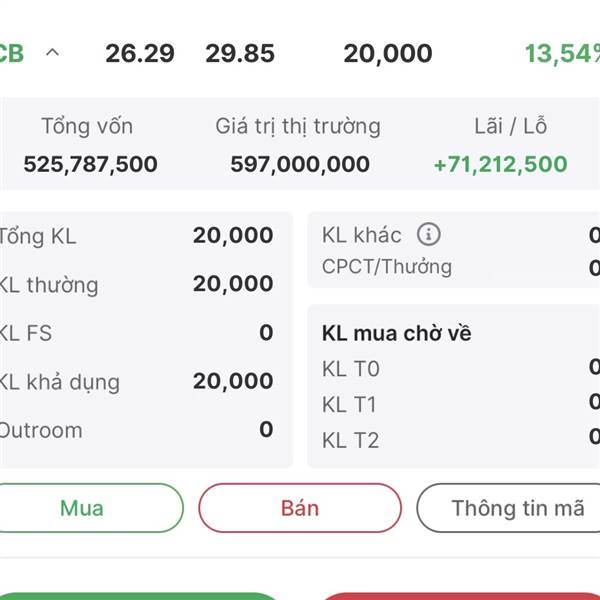Tap the KL T0 row
600x600 pixels.
click(461, 368)
